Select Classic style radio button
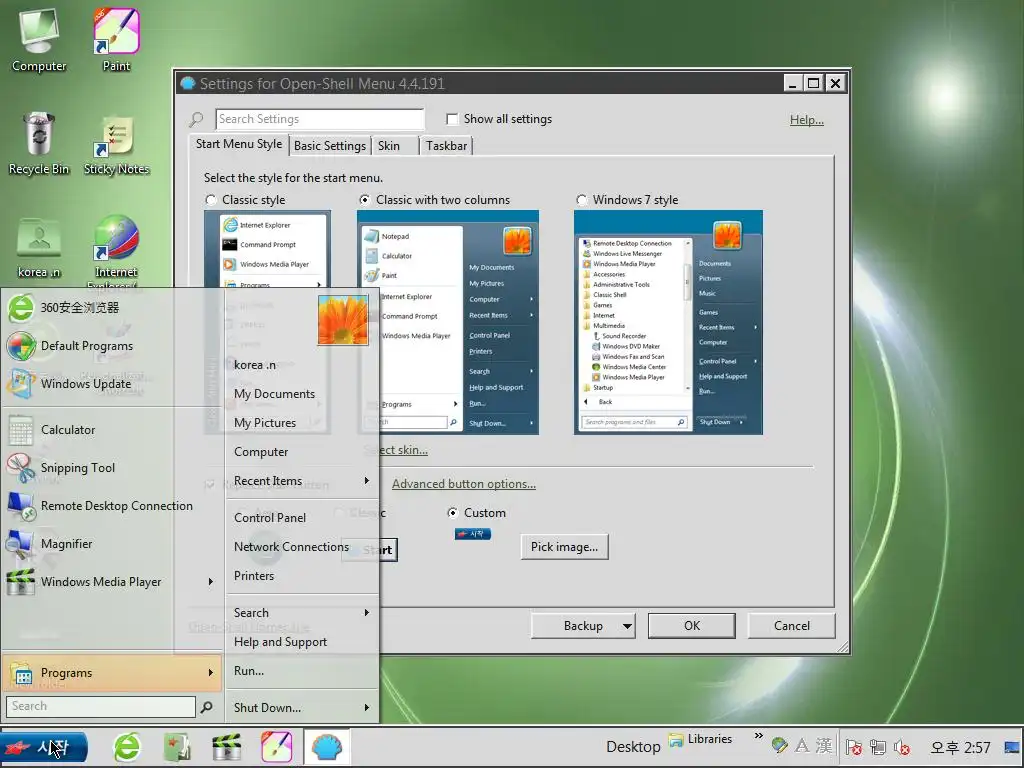This screenshot has height=768, width=1024. click(211, 200)
